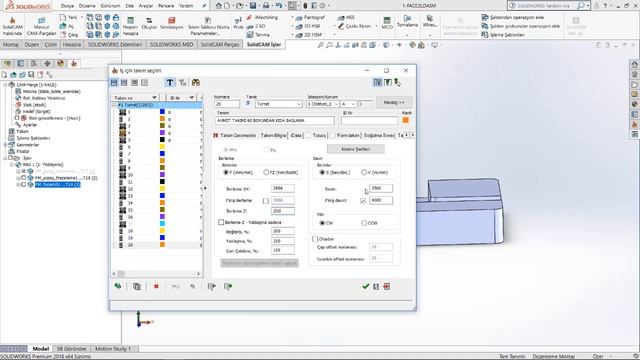
Task: Click İşleme Şablonları button
Action: coord(503,35)
